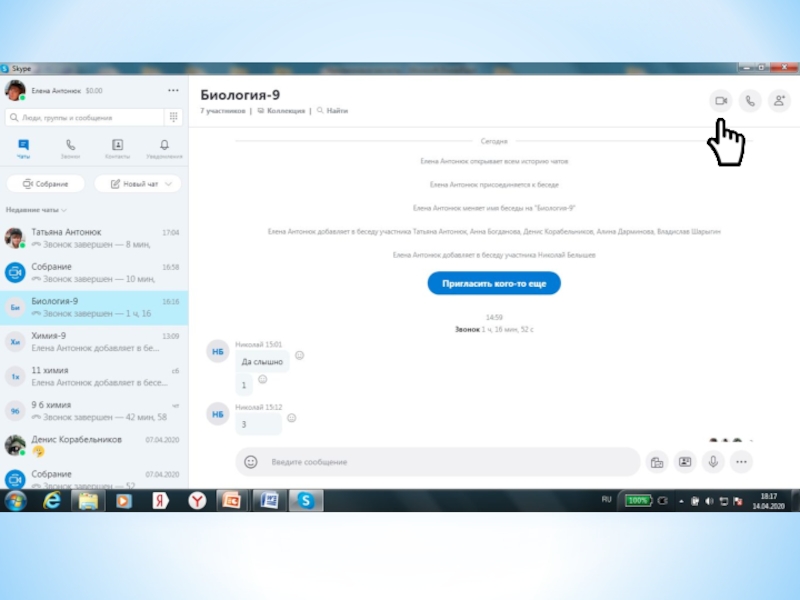
Task: Open Word from the taskbar
Action: tap(269, 501)
